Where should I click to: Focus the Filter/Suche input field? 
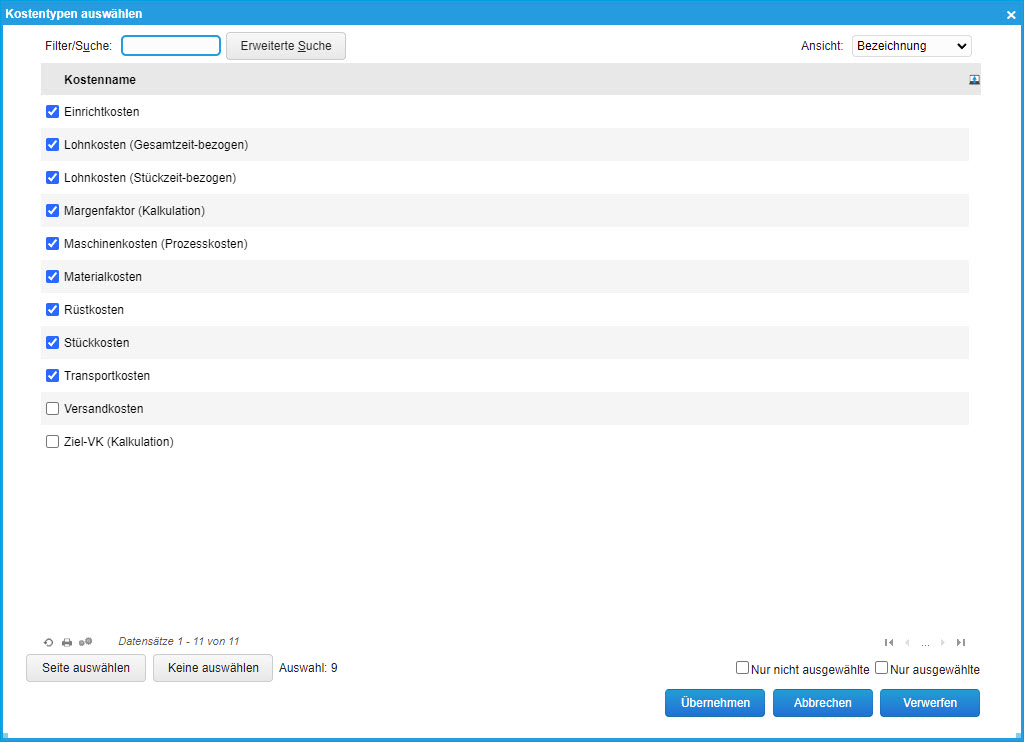[171, 46]
